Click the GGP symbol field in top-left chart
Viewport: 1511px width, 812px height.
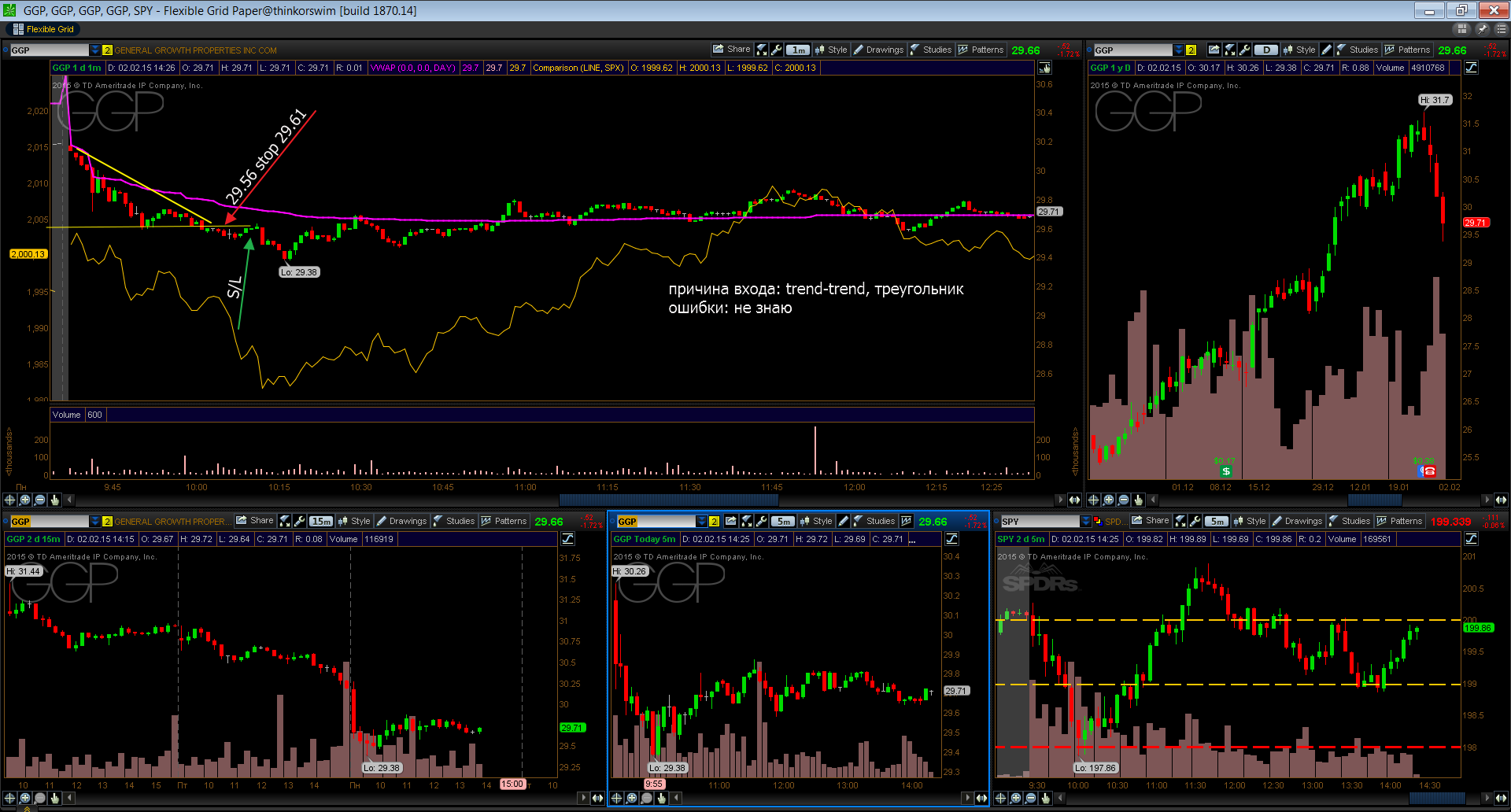(x=49, y=50)
